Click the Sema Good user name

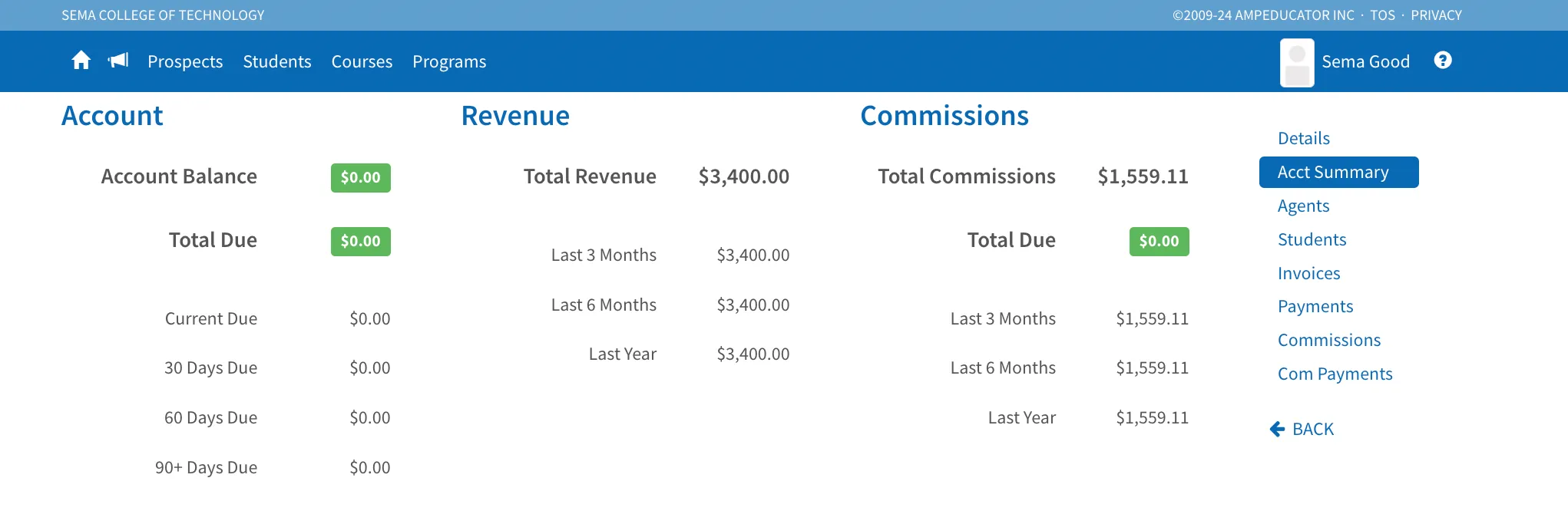coord(1365,61)
